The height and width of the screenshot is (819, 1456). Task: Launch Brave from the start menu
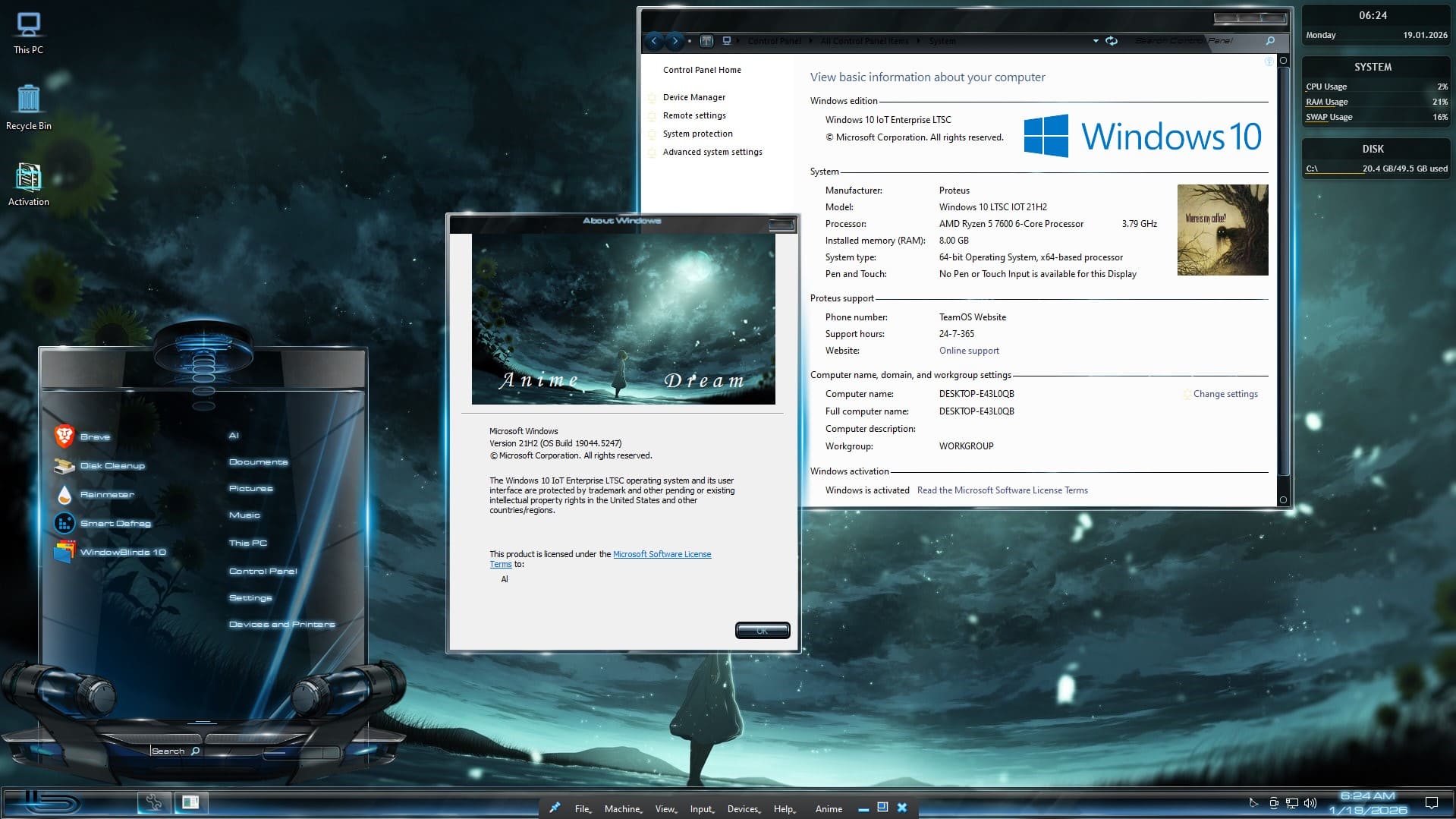coord(83,436)
